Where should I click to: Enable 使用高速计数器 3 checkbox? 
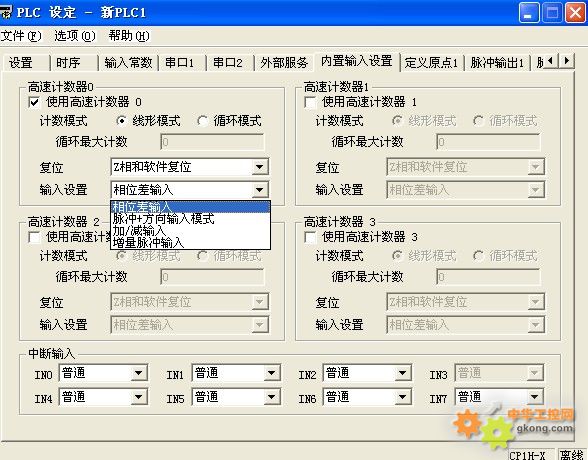point(310,237)
